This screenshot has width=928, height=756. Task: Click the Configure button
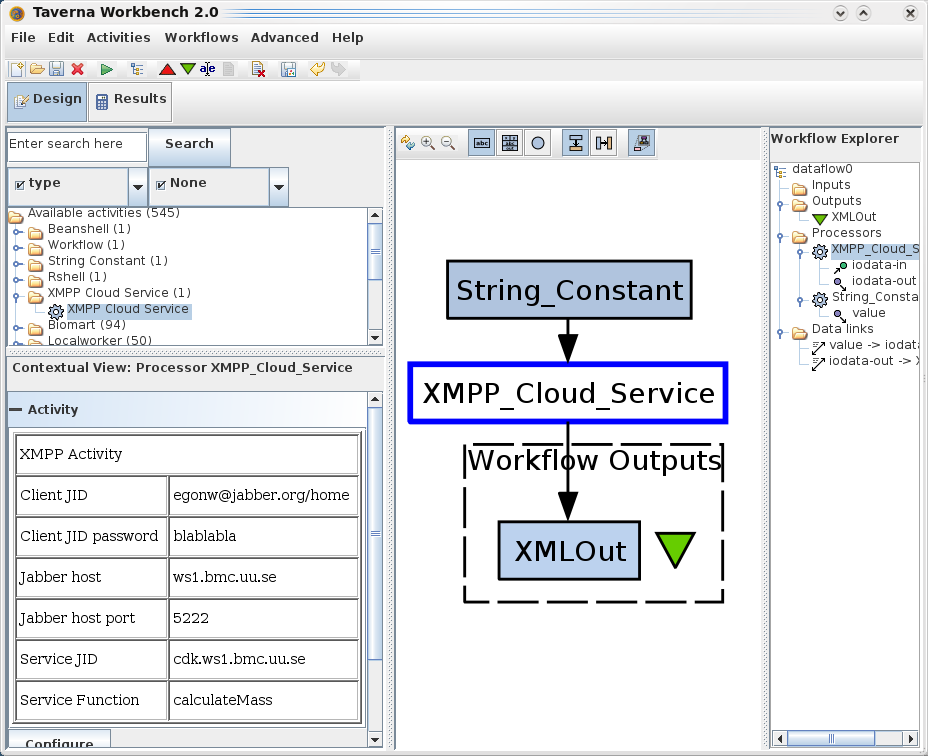click(x=59, y=743)
